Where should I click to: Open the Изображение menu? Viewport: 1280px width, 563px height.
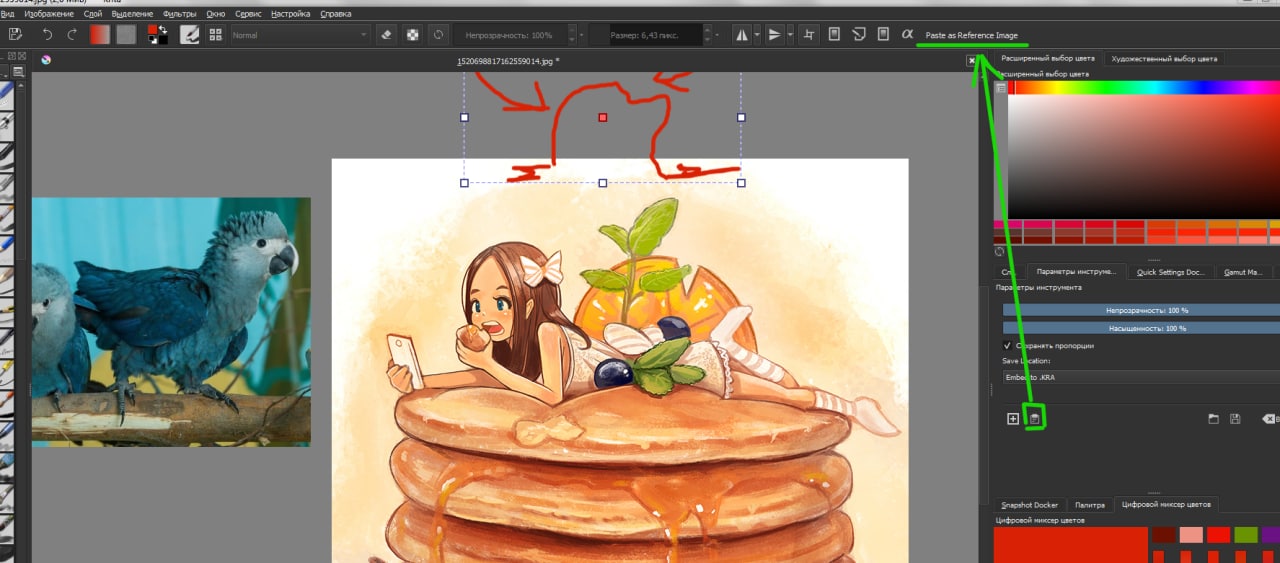47,14
